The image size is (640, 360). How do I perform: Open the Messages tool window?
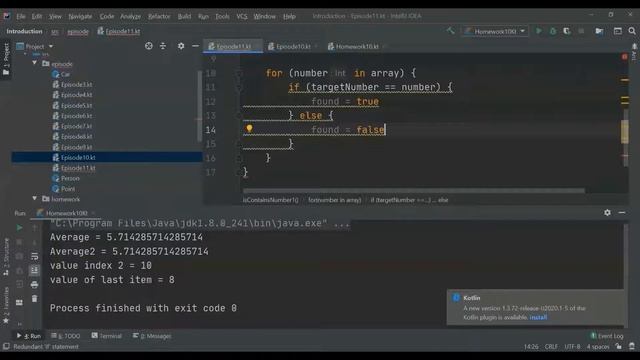pos(152,336)
